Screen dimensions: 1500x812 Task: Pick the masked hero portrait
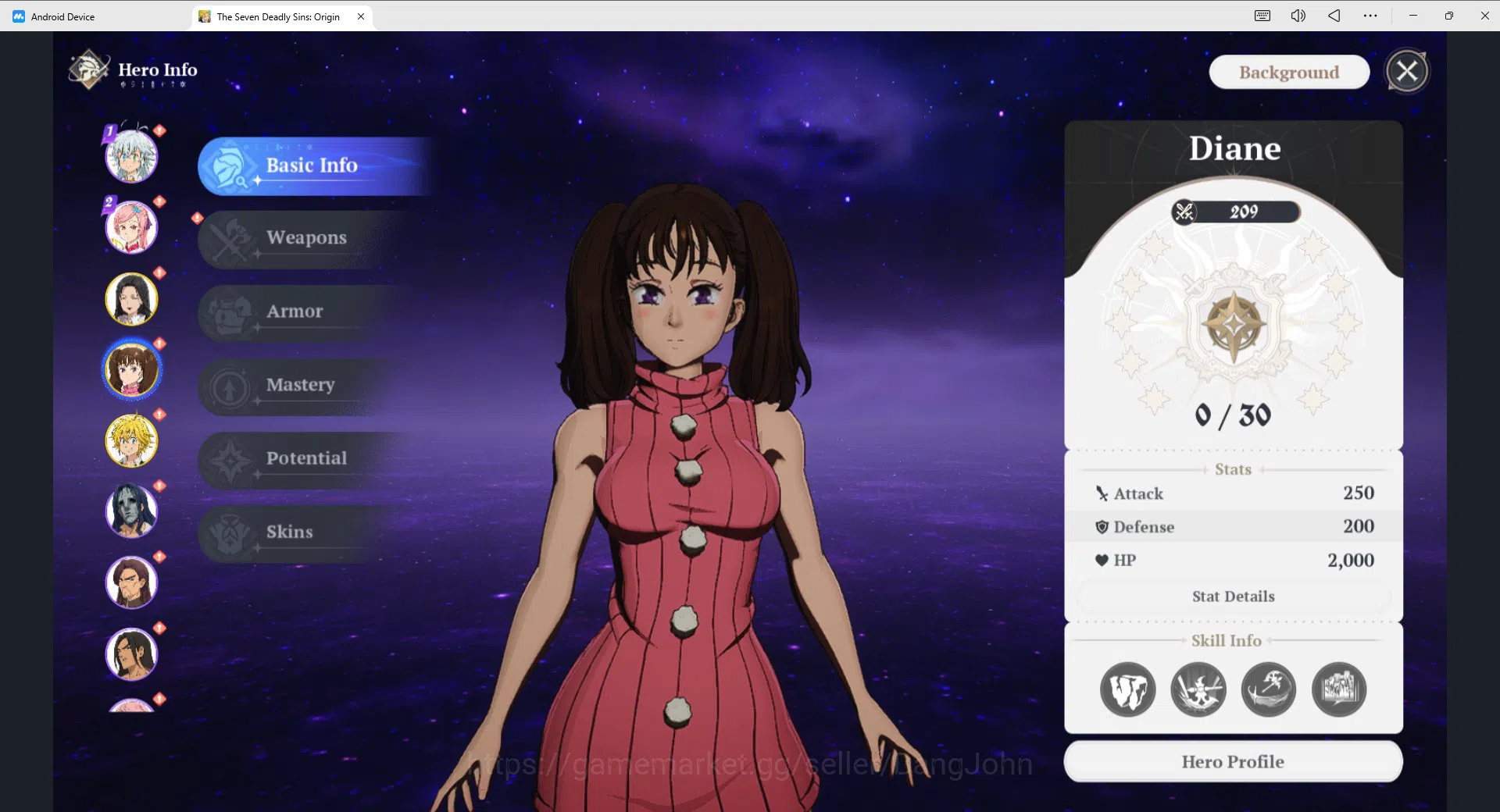[131, 511]
